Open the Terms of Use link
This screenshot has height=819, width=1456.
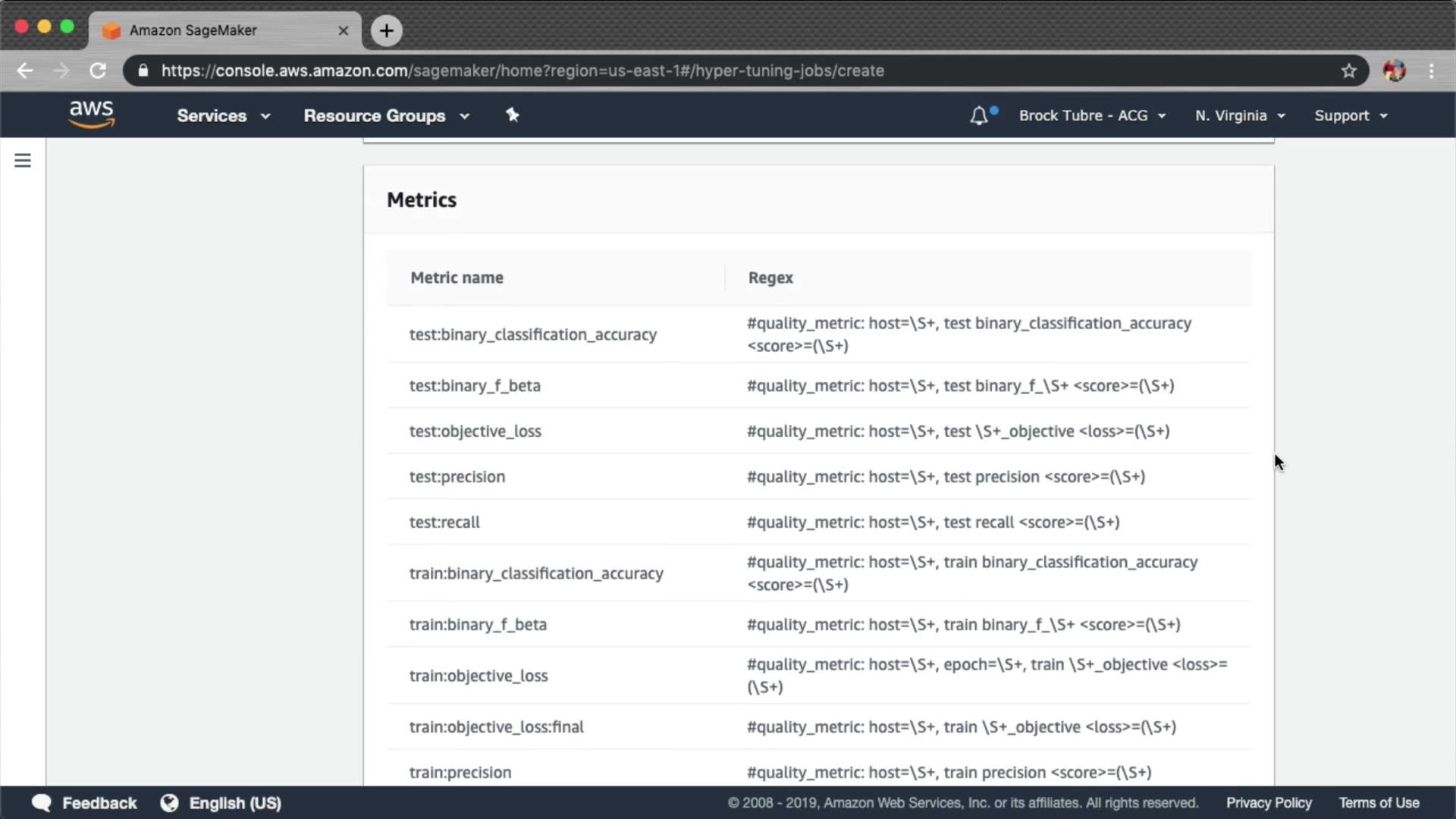(x=1378, y=803)
